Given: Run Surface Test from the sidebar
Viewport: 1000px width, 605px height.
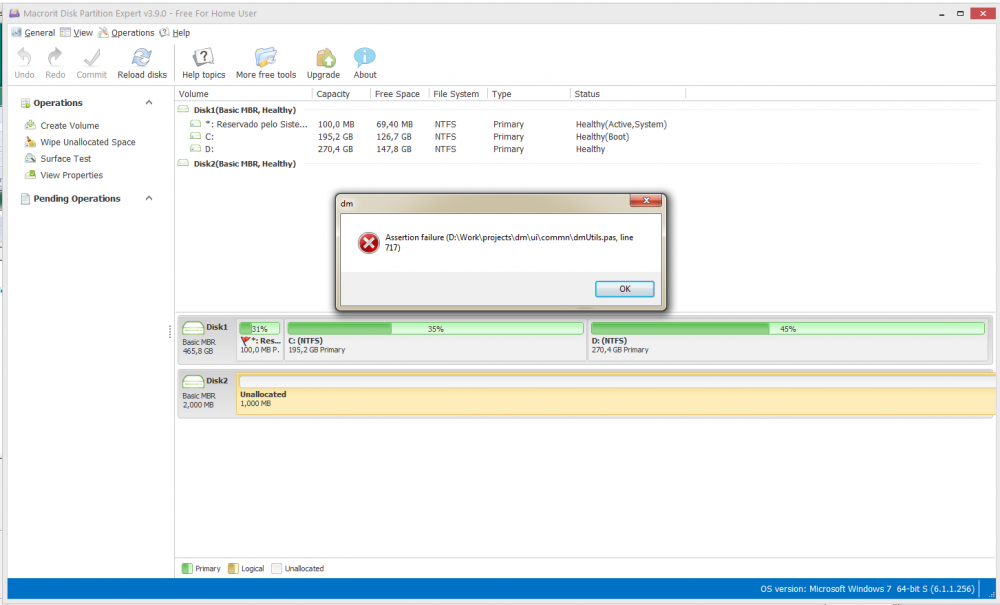Looking at the screenshot, I should point(65,159).
